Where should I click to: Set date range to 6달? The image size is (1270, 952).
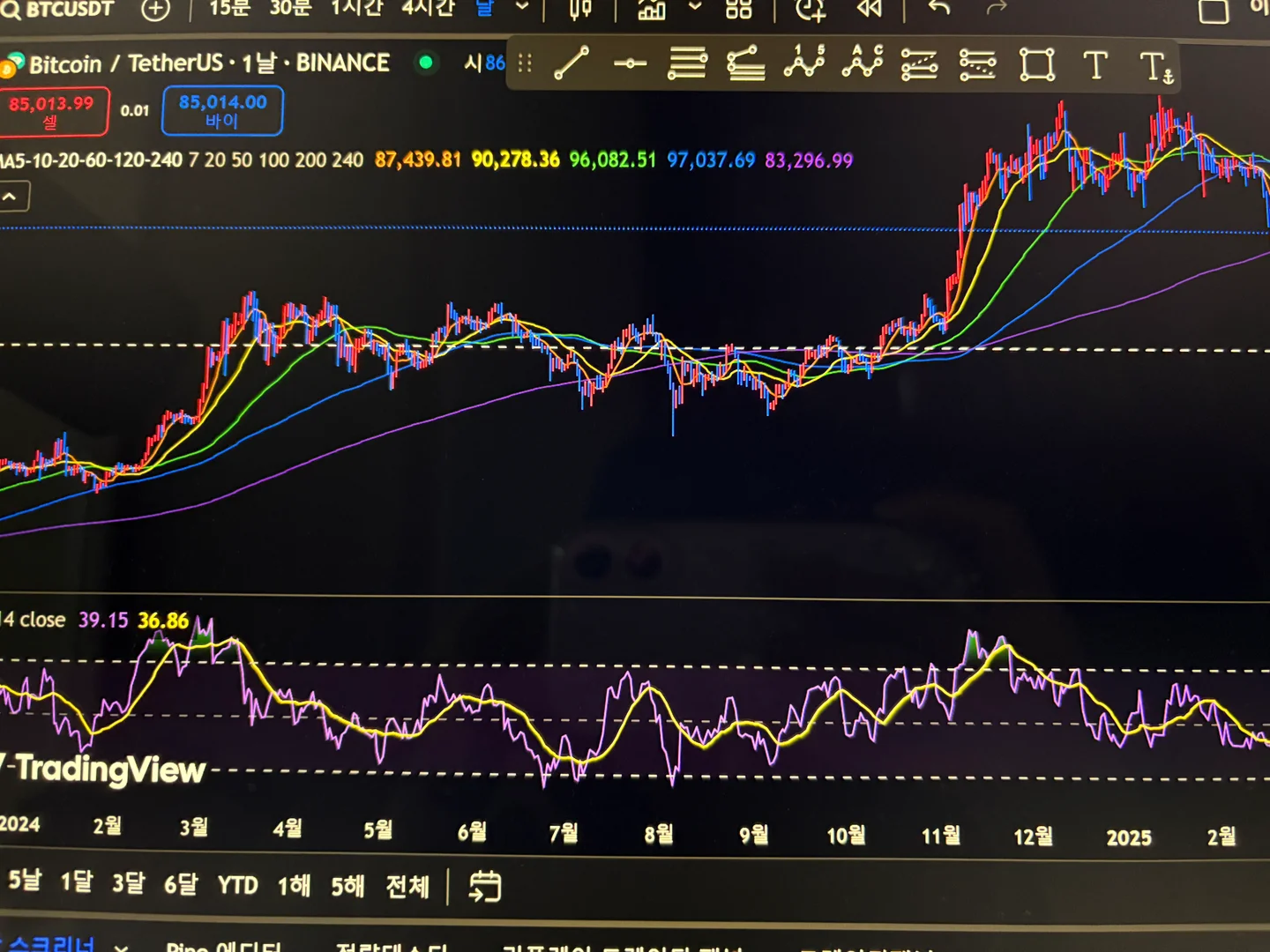pyautogui.click(x=182, y=883)
